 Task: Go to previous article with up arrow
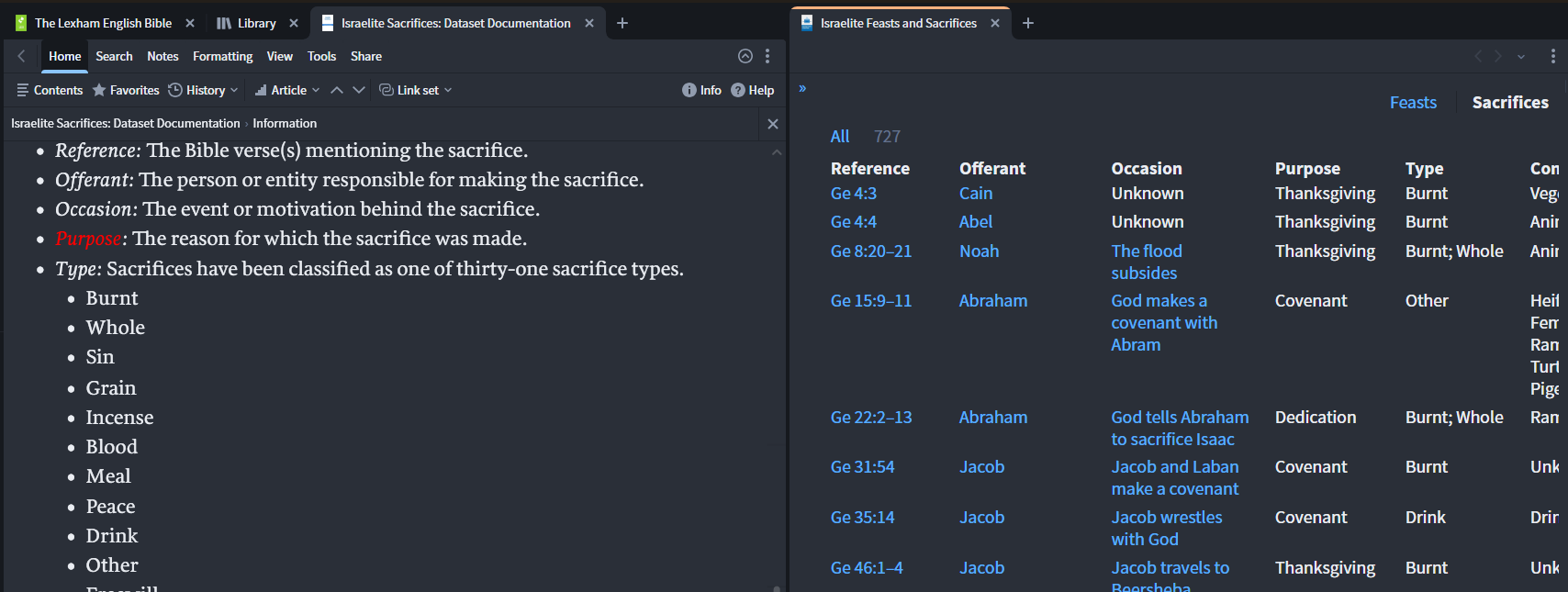[x=337, y=90]
